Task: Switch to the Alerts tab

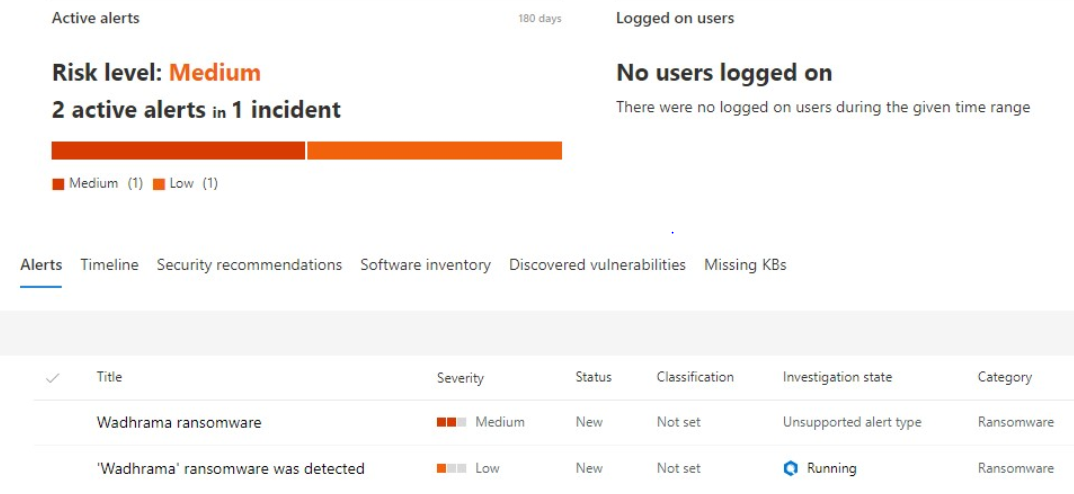Action: [x=41, y=265]
